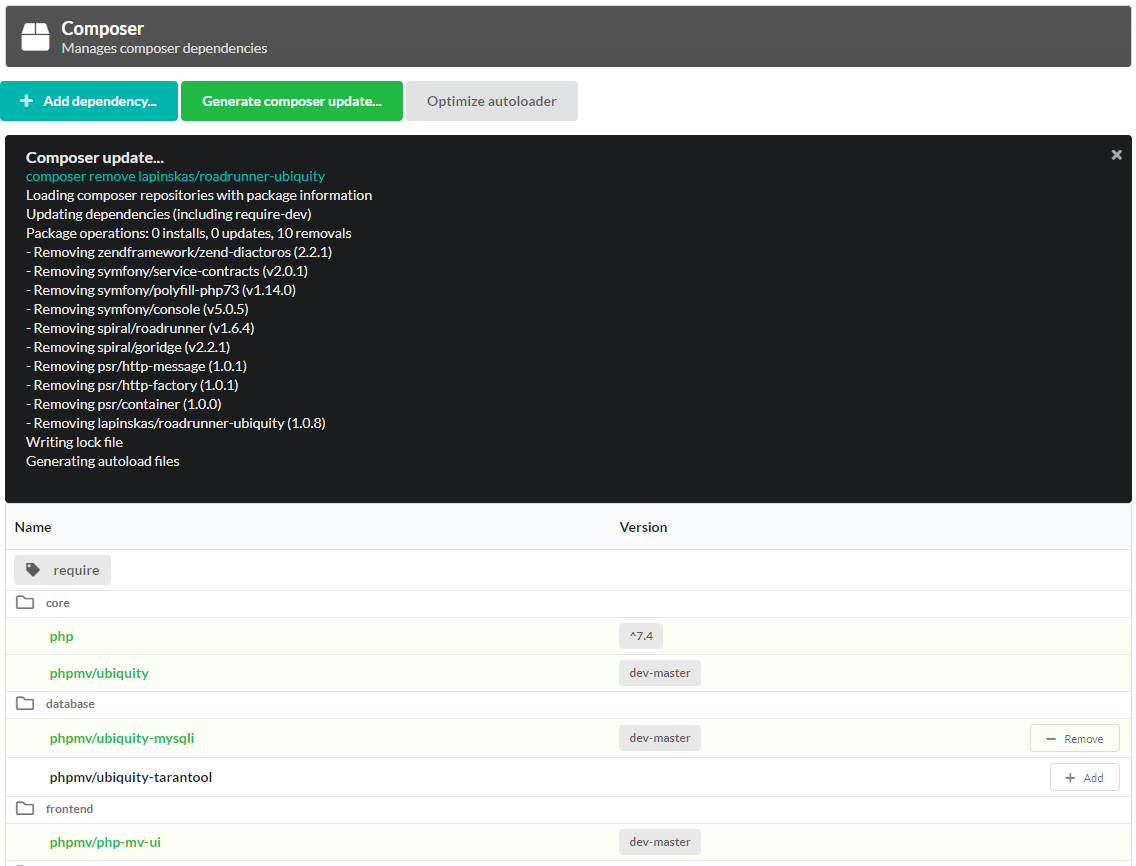This screenshot has width=1136, height=866.
Task: Remove the phpmv/ubiquity-mysqli dependency
Action: (x=1074, y=738)
